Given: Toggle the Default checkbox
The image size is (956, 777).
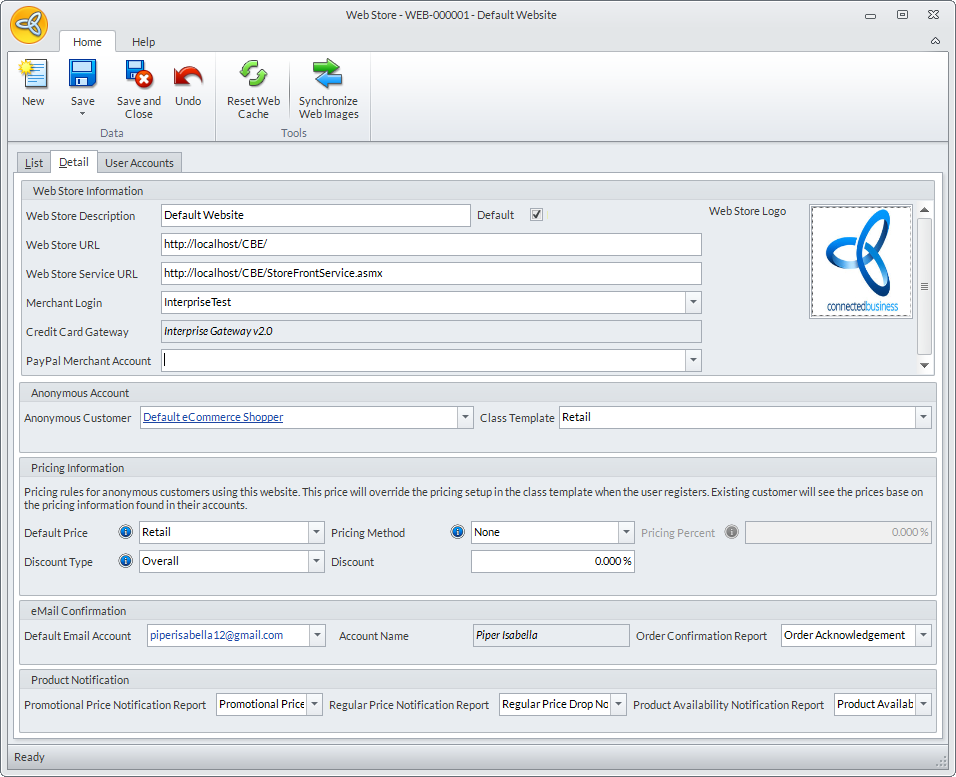Looking at the screenshot, I should (x=536, y=215).
